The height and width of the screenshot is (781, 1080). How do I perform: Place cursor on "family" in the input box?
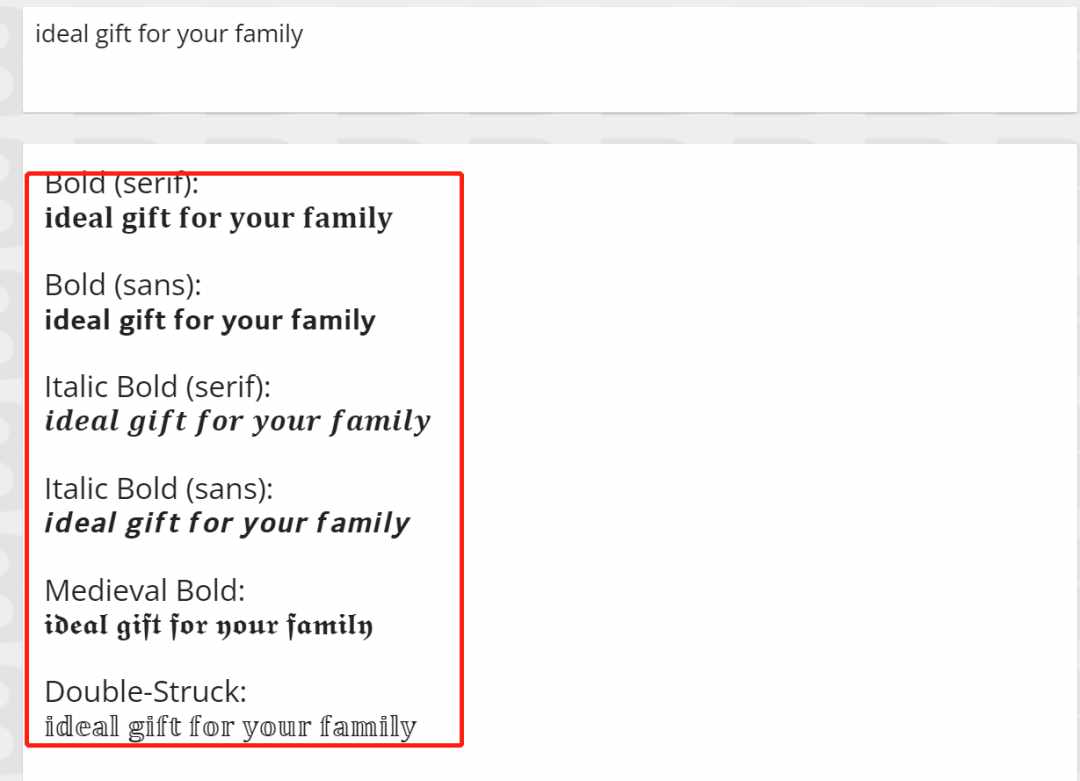[269, 34]
